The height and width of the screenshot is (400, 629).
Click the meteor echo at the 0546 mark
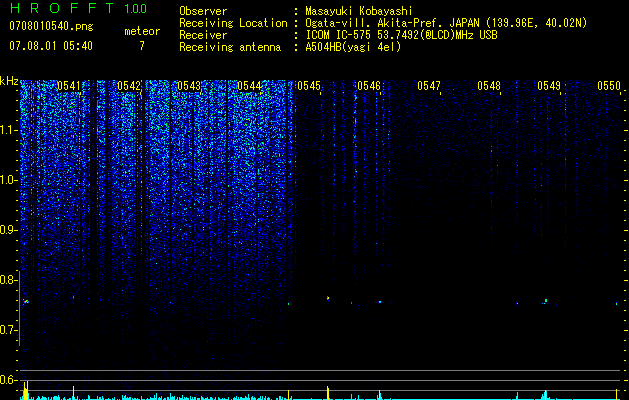coord(379,302)
